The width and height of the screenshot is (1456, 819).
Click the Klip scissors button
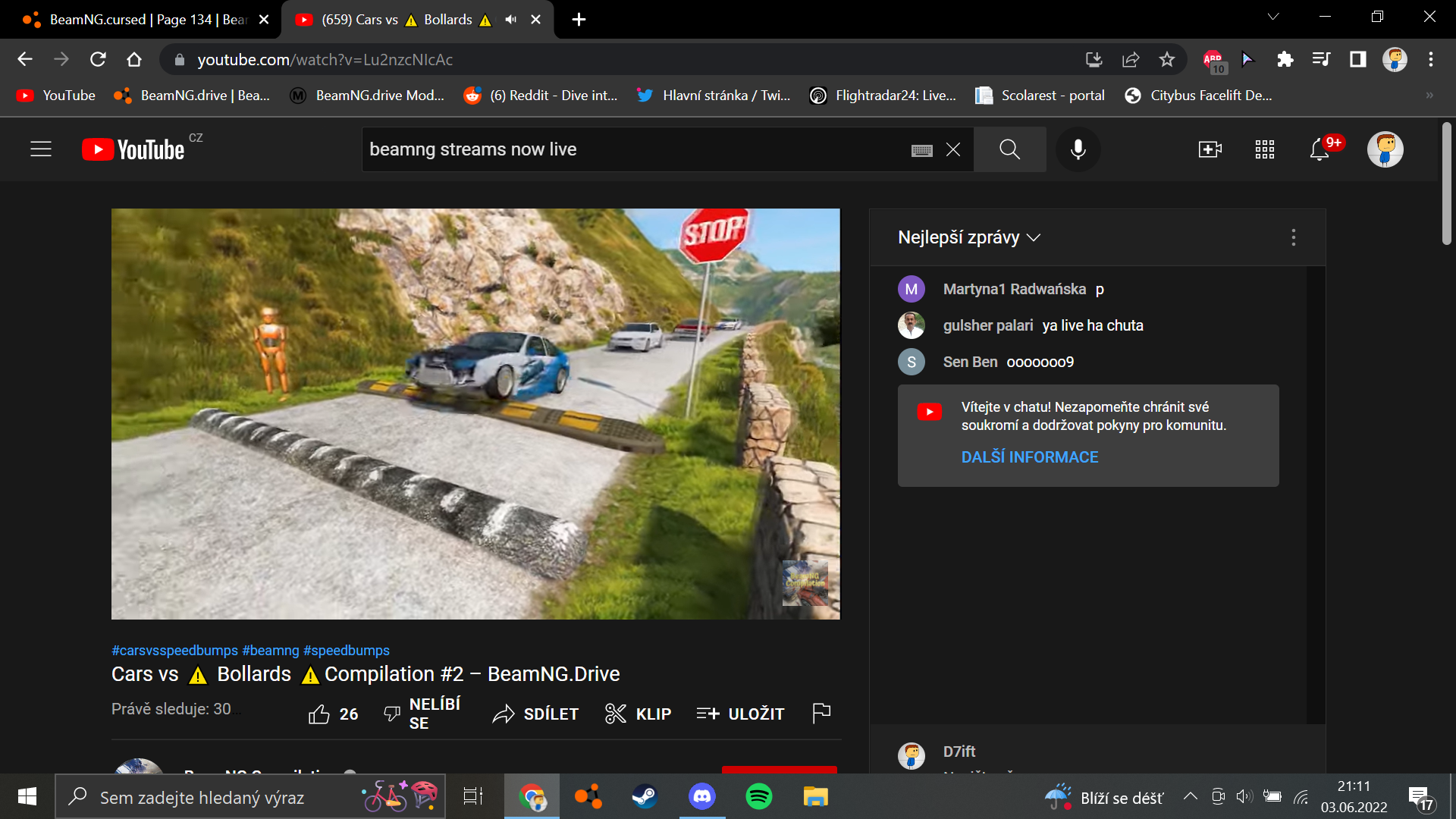pos(639,714)
